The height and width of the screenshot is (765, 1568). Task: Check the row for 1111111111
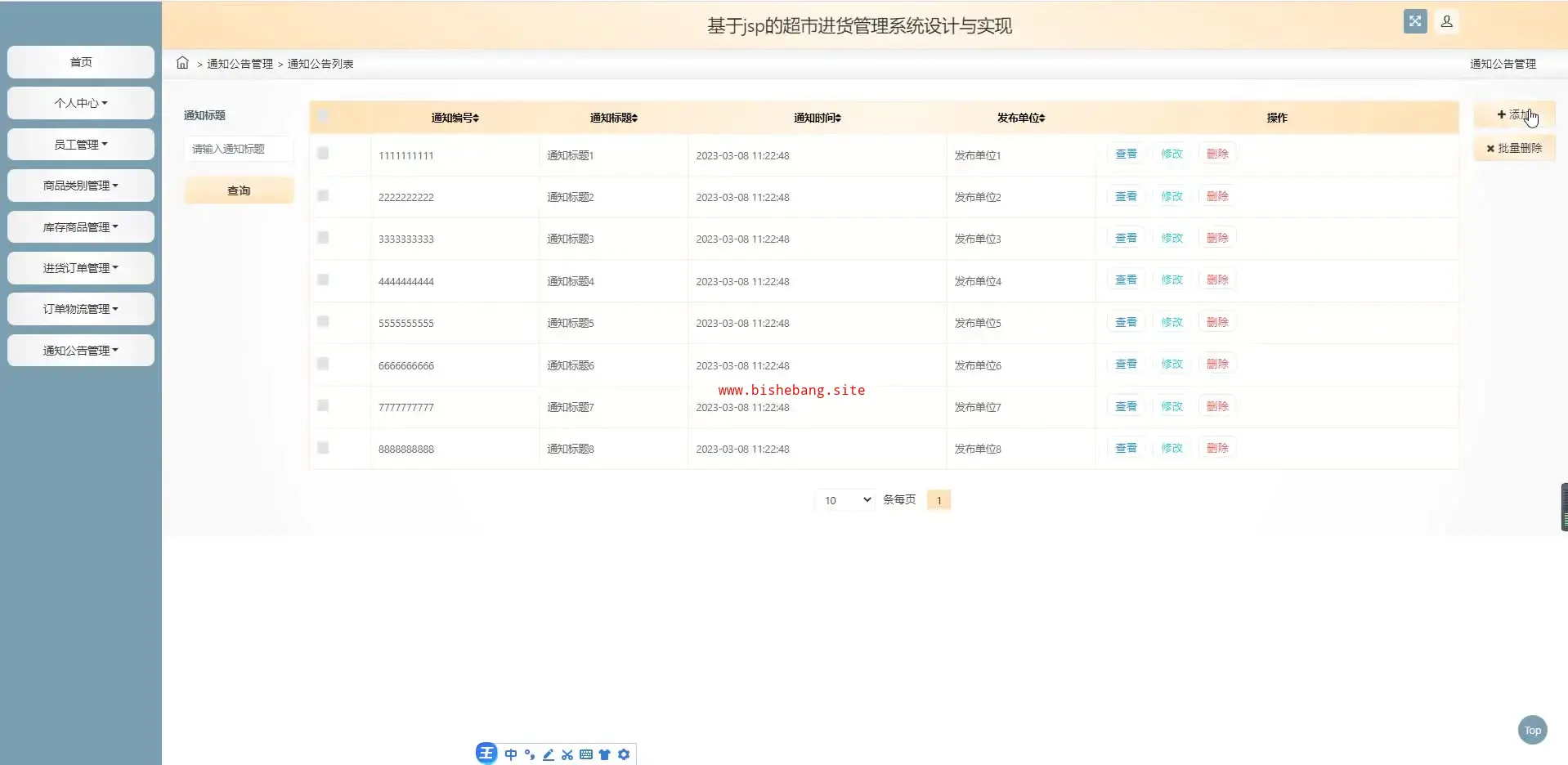pos(323,154)
